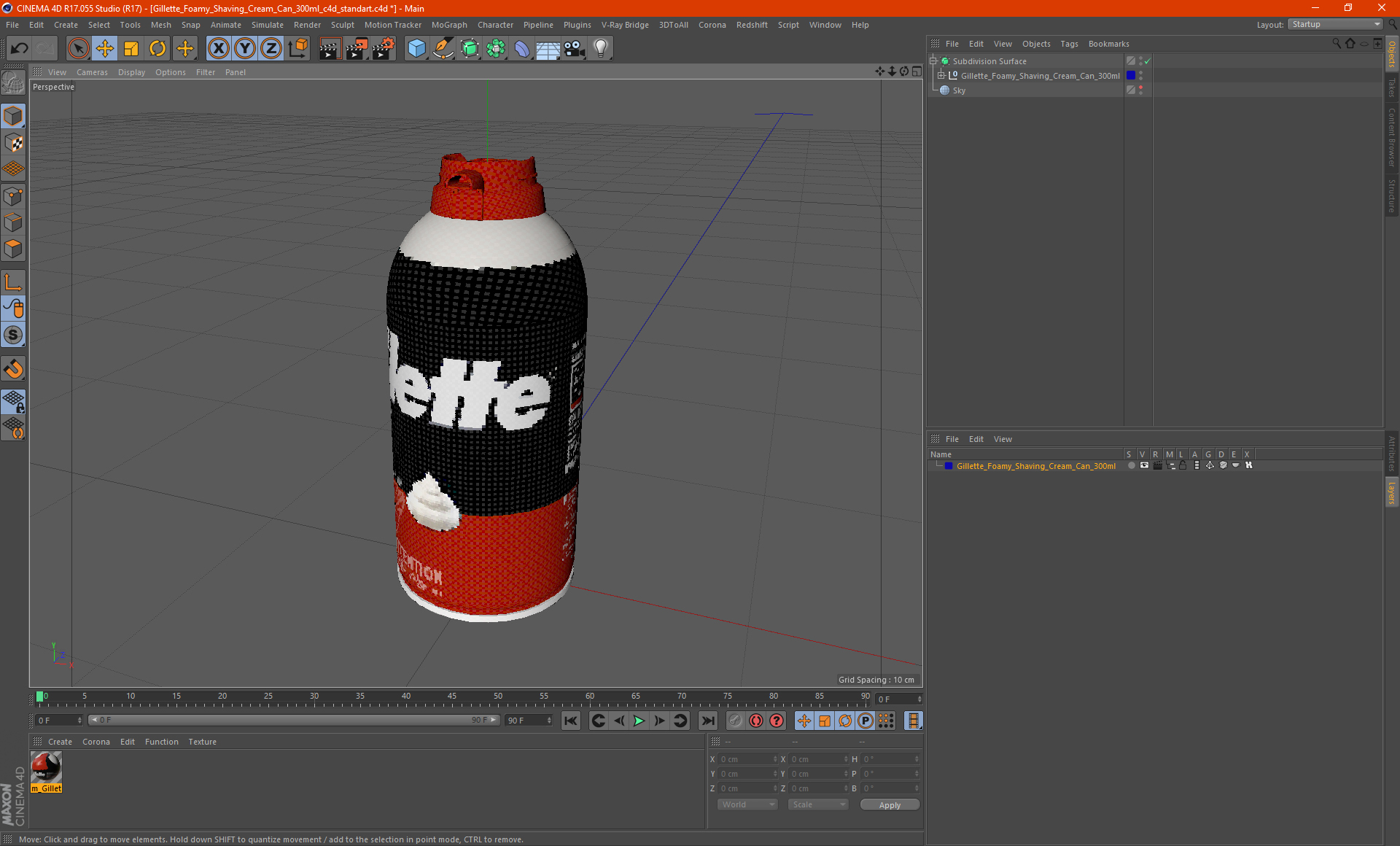Open the MoGraph array objects icon

pyautogui.click(x=496, y=49)
